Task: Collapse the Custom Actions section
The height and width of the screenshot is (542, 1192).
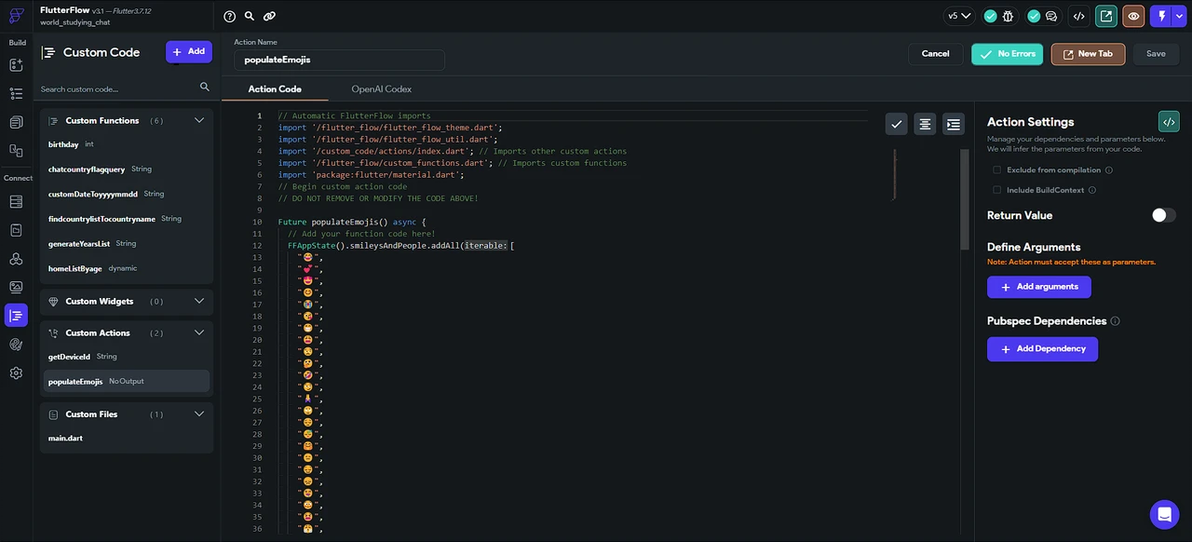Action: coord(199,333)
